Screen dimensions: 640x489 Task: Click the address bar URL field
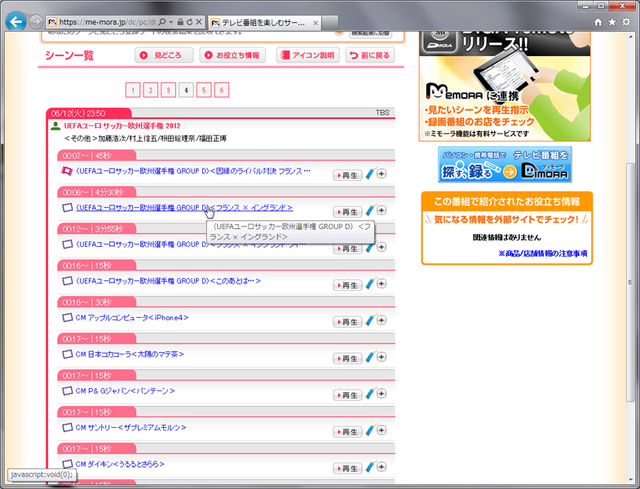[x=107, y=22]
